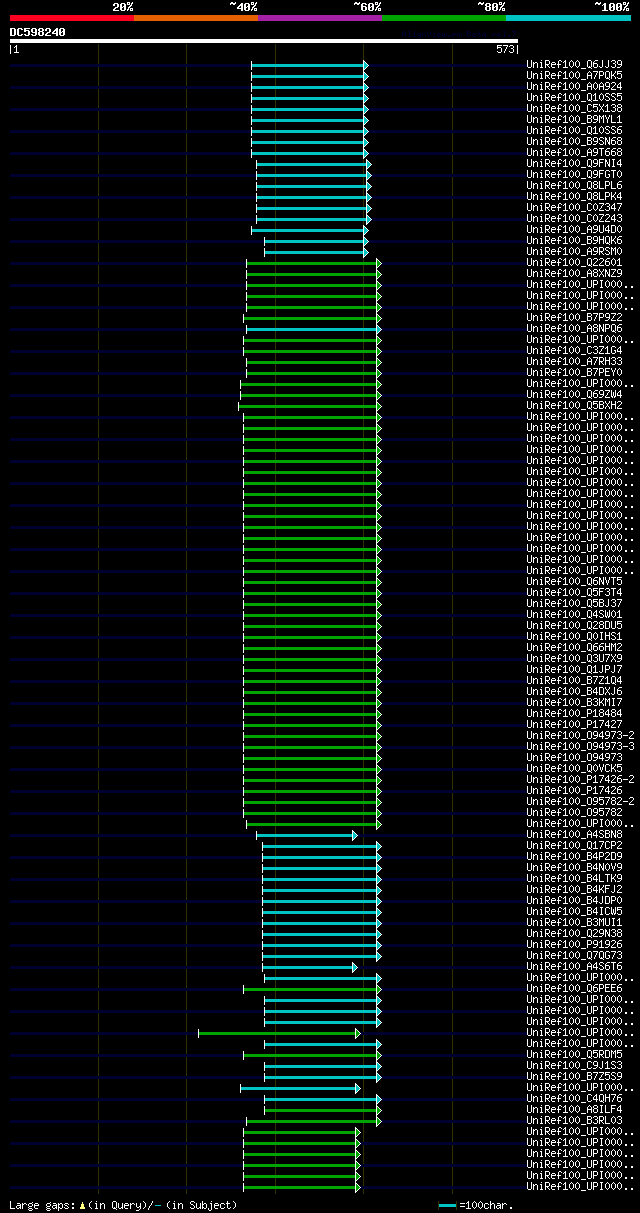Select the UniRef100_Q9FNI4 label
640x1213 pixels.
[574, 163]
